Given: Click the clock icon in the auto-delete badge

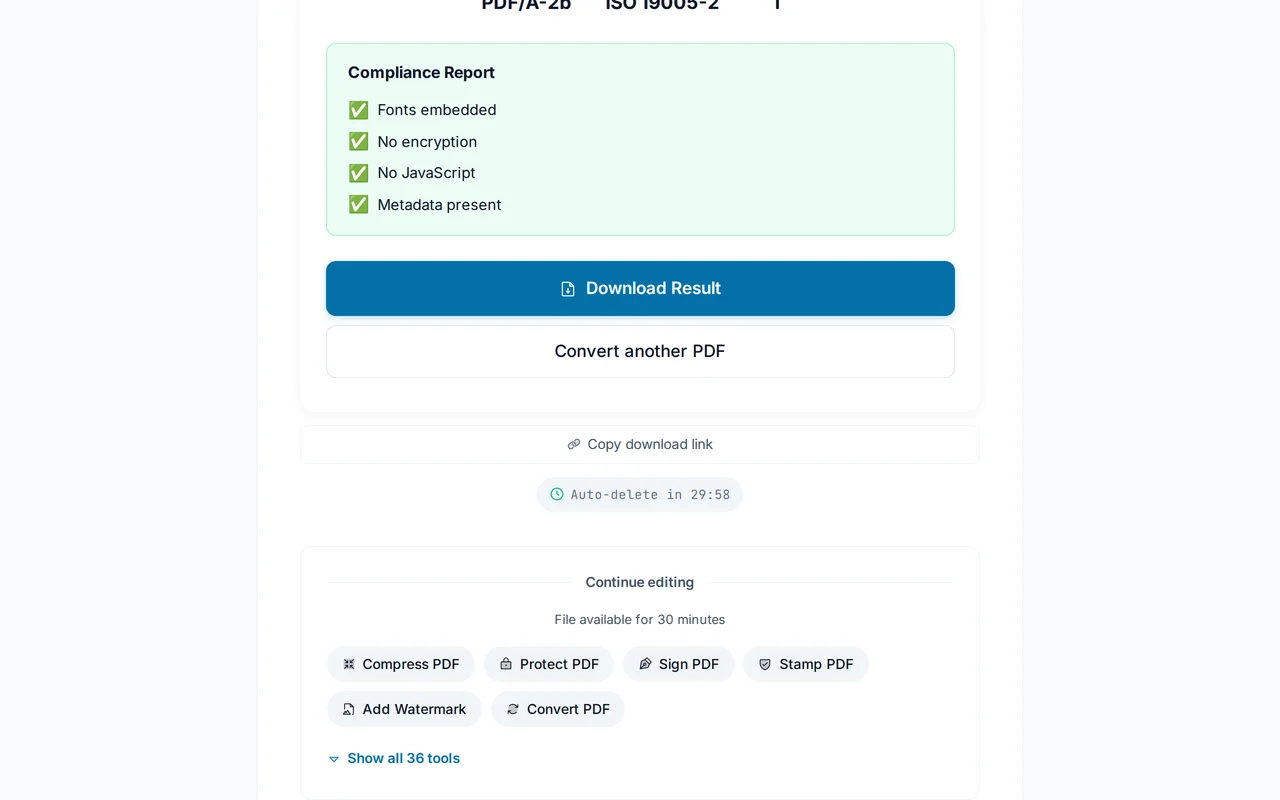Looking at the screenshot, I should coord(556,494).
